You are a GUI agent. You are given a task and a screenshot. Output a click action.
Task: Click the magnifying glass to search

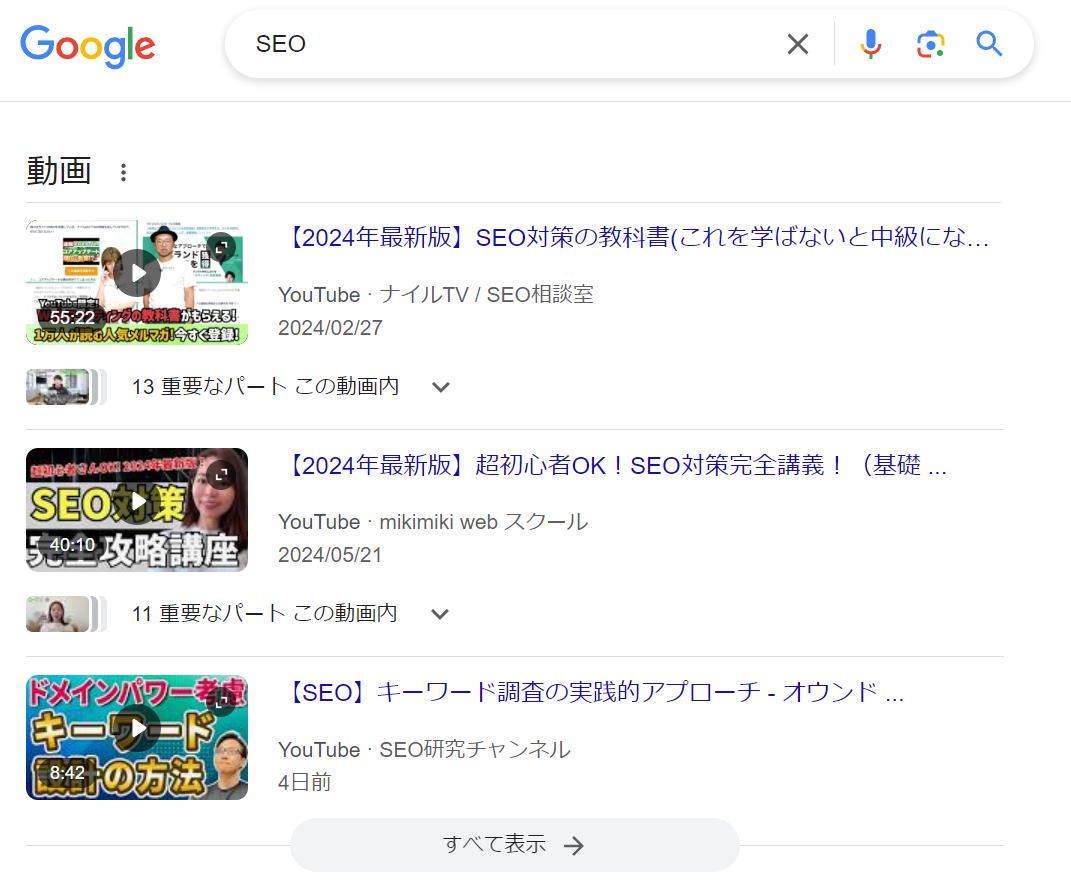(988, 44)
